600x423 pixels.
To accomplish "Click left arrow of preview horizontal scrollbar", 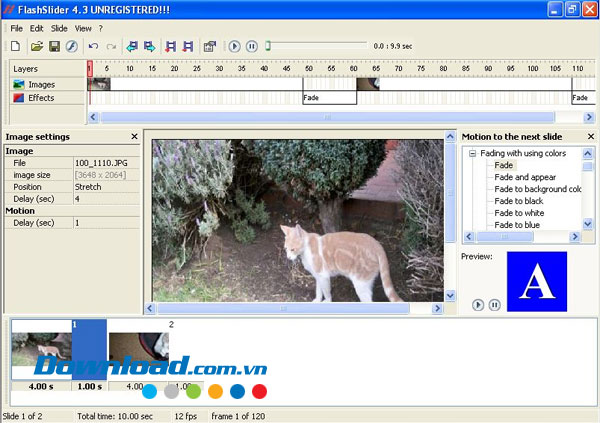I will pyautogui.click(x=150, y=308).
